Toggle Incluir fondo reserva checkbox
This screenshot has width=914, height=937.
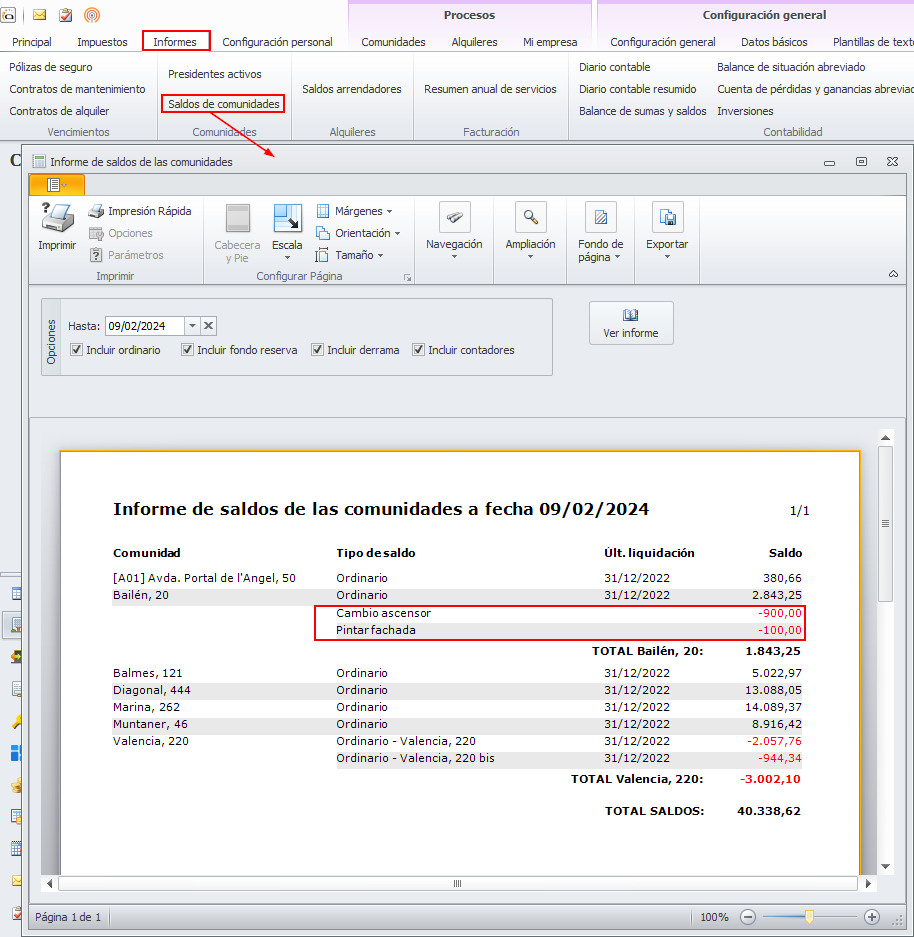[188, 350]
